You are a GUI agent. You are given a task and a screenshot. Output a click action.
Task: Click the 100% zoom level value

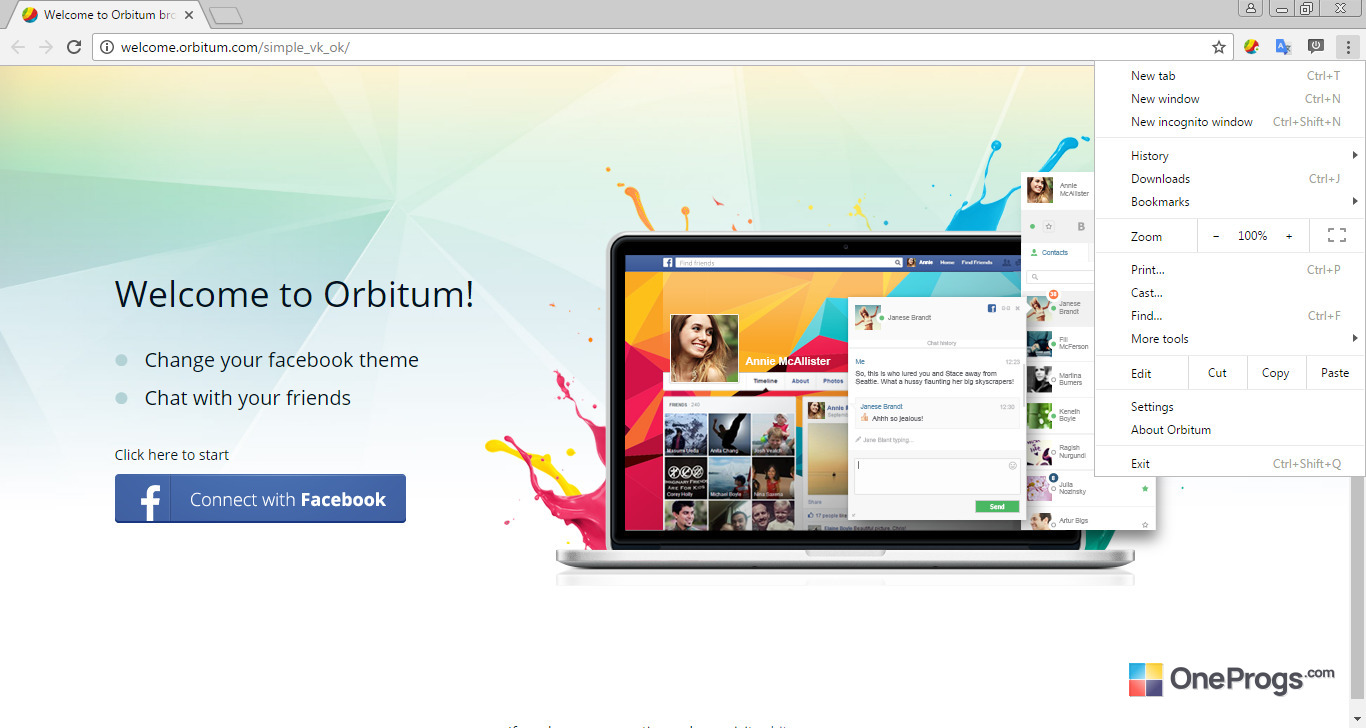coord(1252,236)
